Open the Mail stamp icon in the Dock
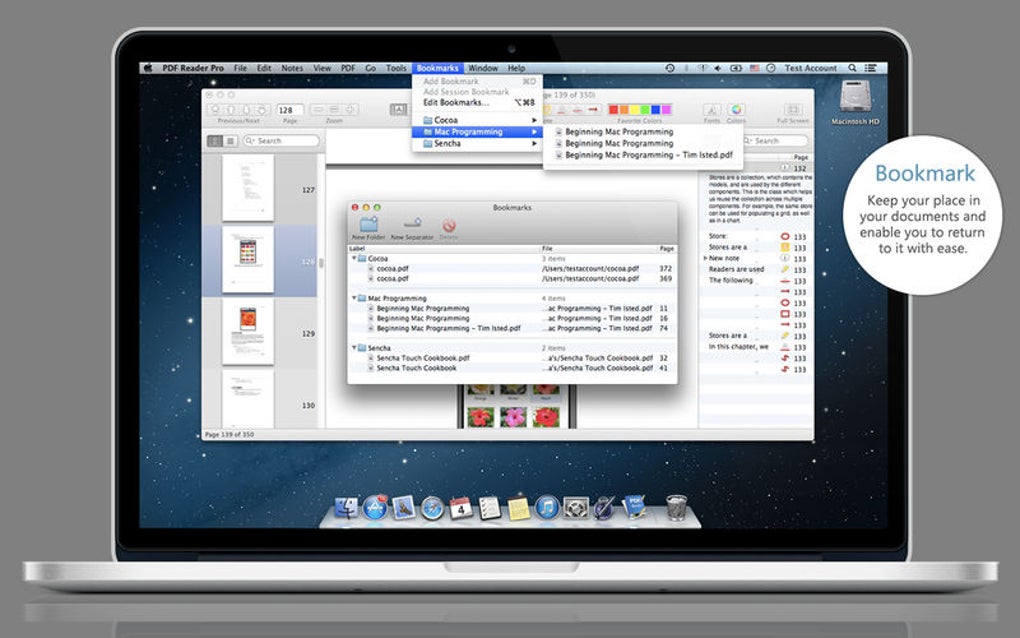 point(403,508)
